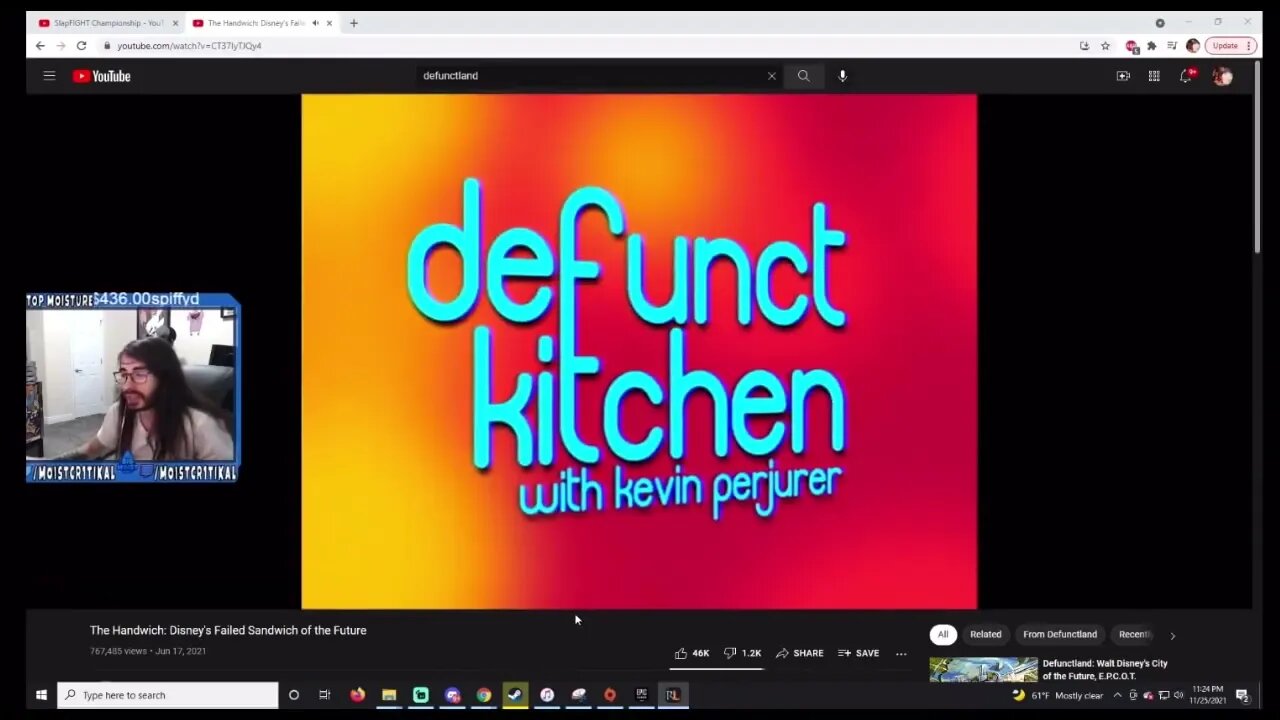The height and width of the screenshot is (720, 1280).
Task: Click the Handwich video title text
Action: click(228, 630)
